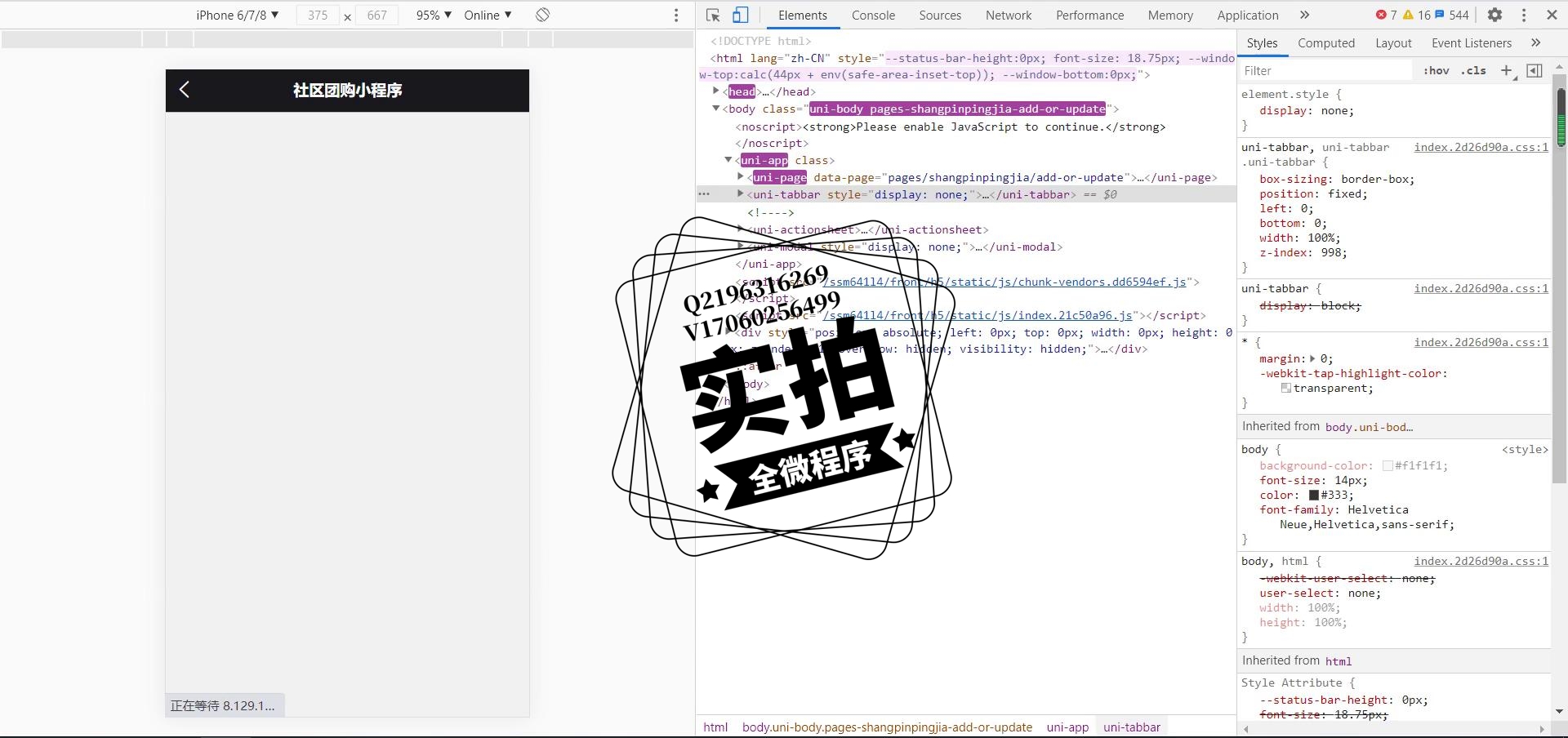Toggle the device toolbar icon
This screenshot has width=1568, height=738.
[x=740, y=15]
